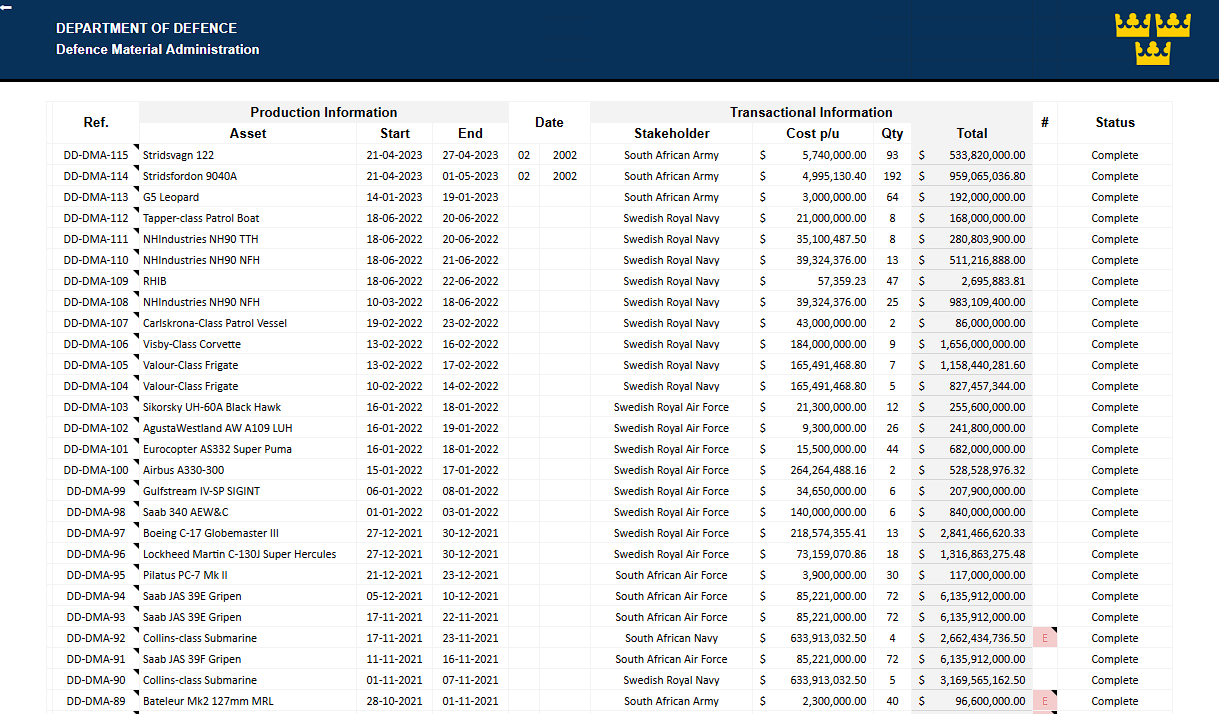Select the End column header
Image resolution: width=1219 pixels, height=714 pixels.
coord(470,133)
